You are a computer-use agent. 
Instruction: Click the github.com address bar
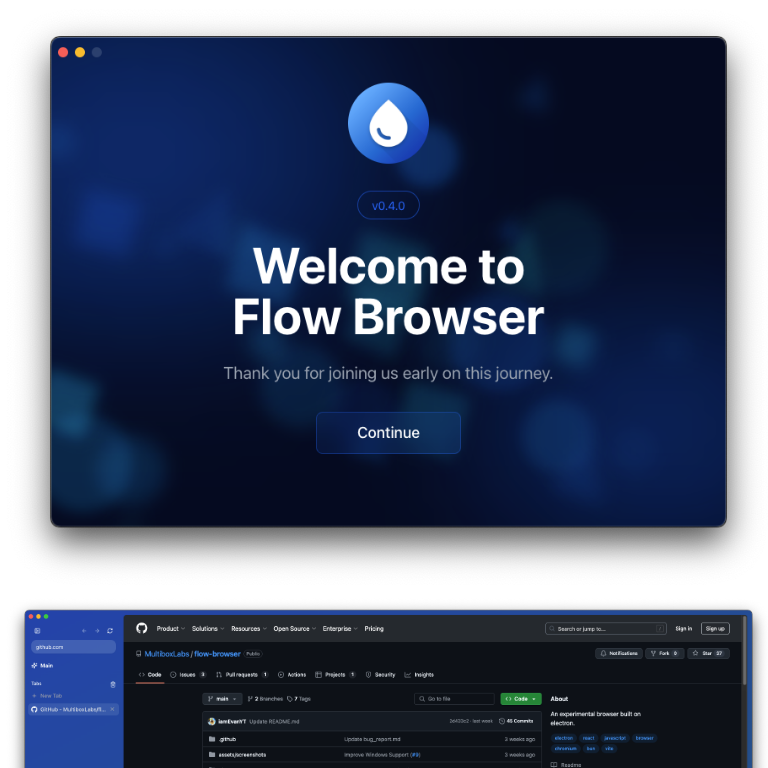[x=73, y=647]
